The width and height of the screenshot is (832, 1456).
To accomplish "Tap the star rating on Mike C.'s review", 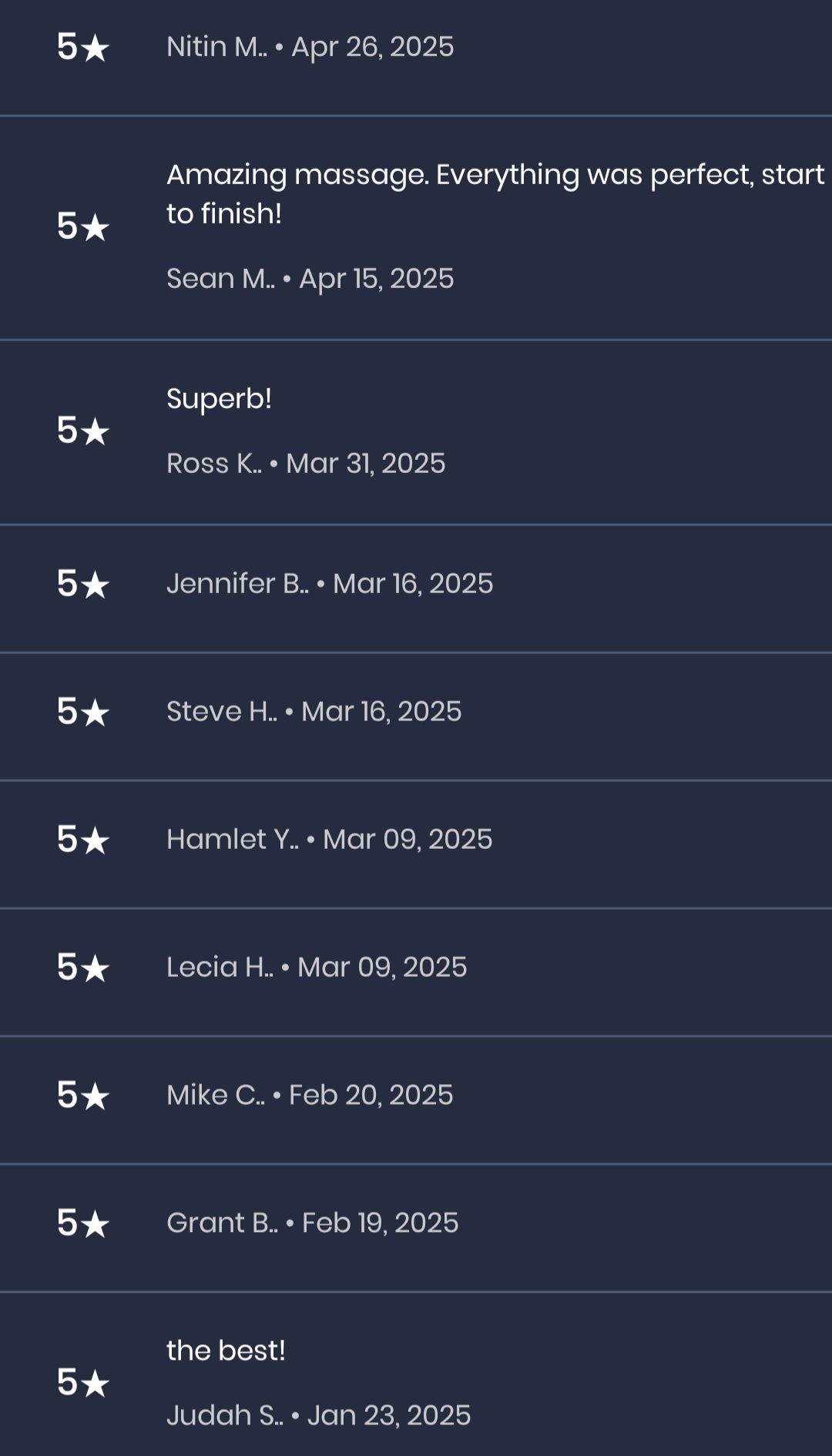I will [83, 1095].
